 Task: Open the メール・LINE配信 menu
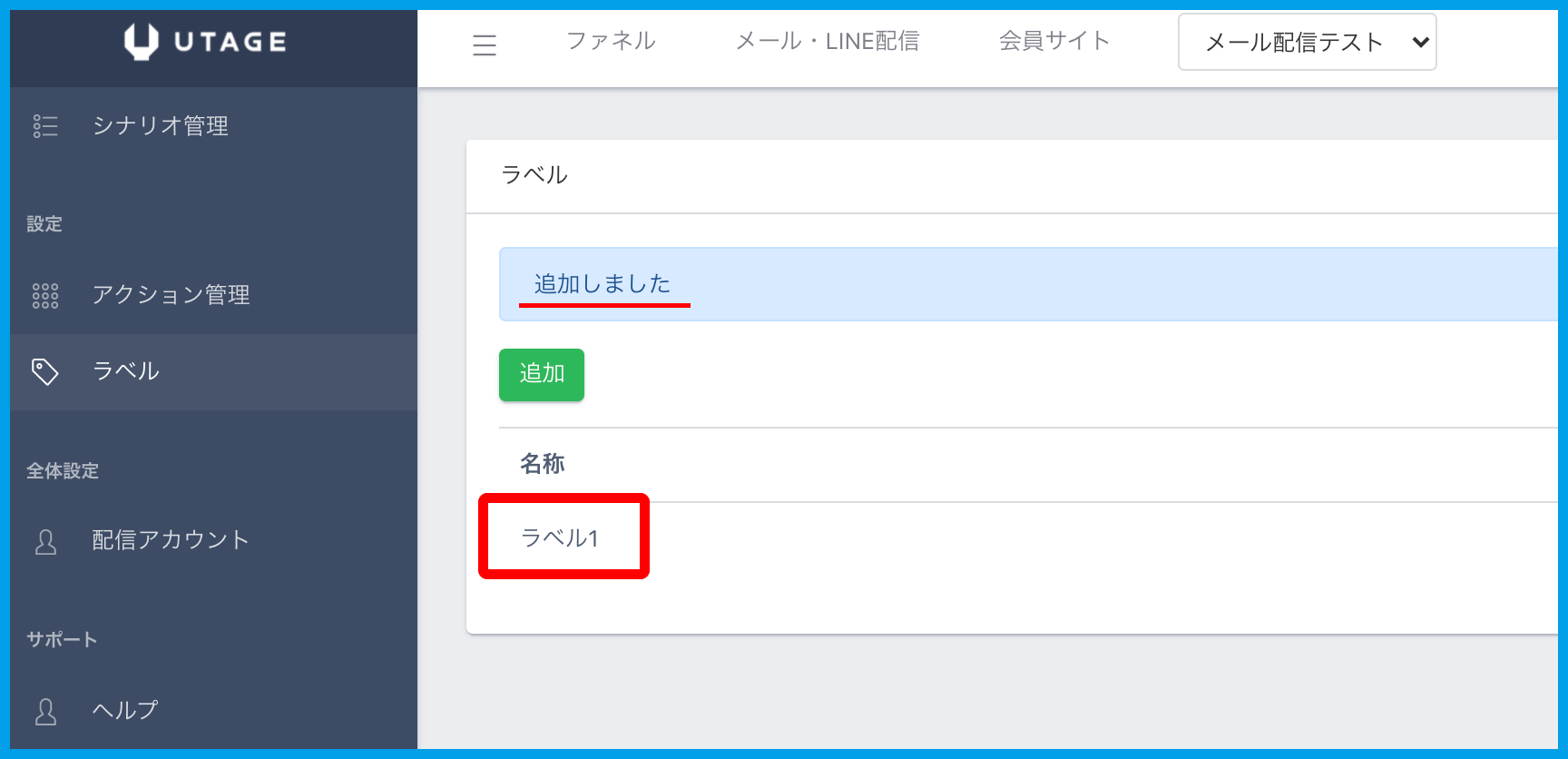click(827, 41)
